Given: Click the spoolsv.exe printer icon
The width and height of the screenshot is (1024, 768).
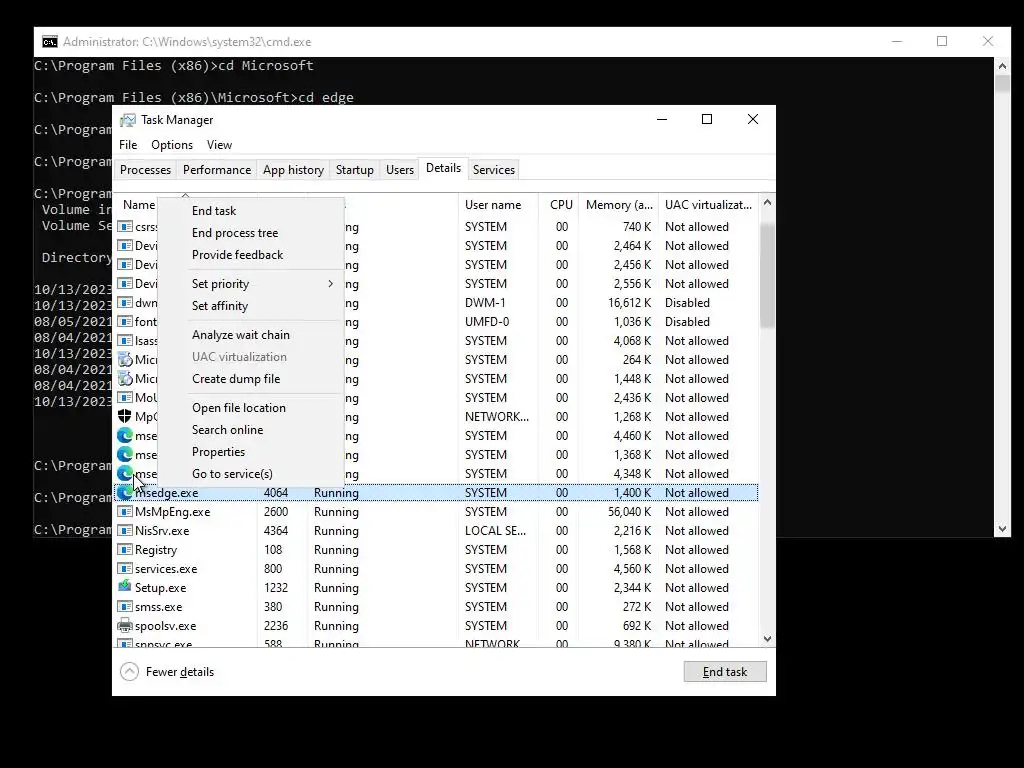Looking at the screenshot, I should tap(125, 626).
